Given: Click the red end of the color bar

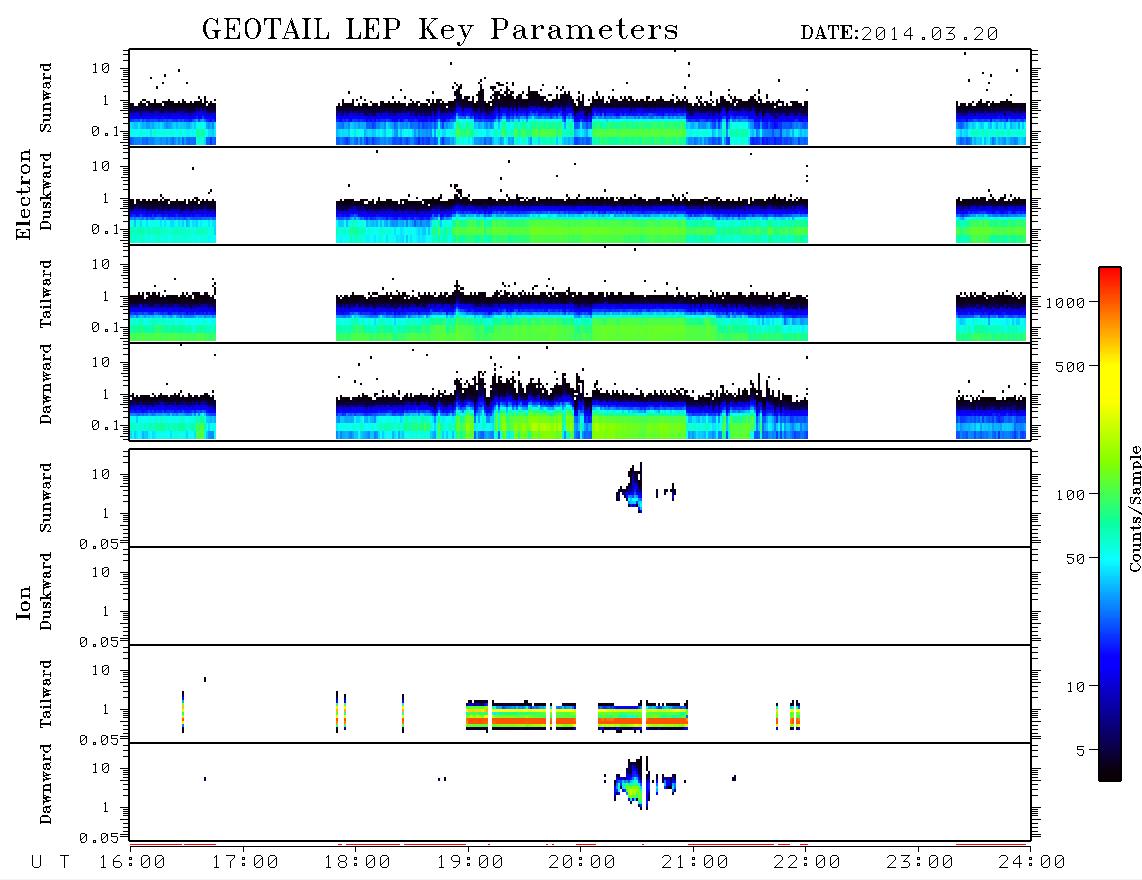Looking at the screenshot, I should pyautogui.click(x=1110, y=277).
